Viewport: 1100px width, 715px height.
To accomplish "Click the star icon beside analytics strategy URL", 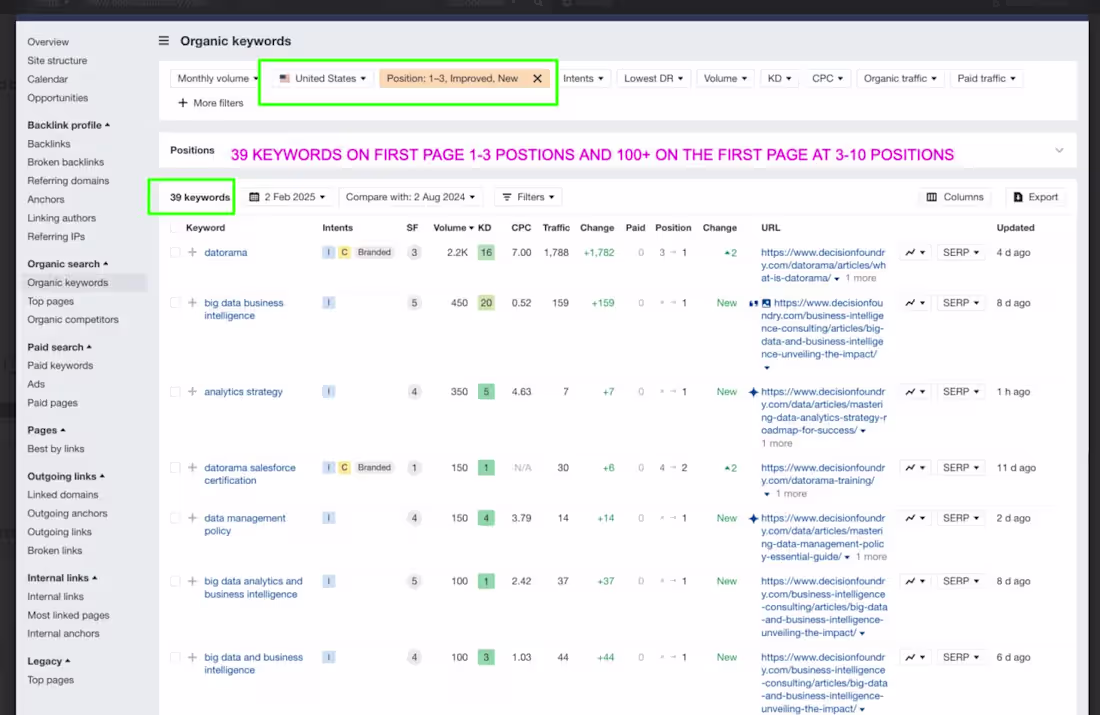I will (753, 391).
